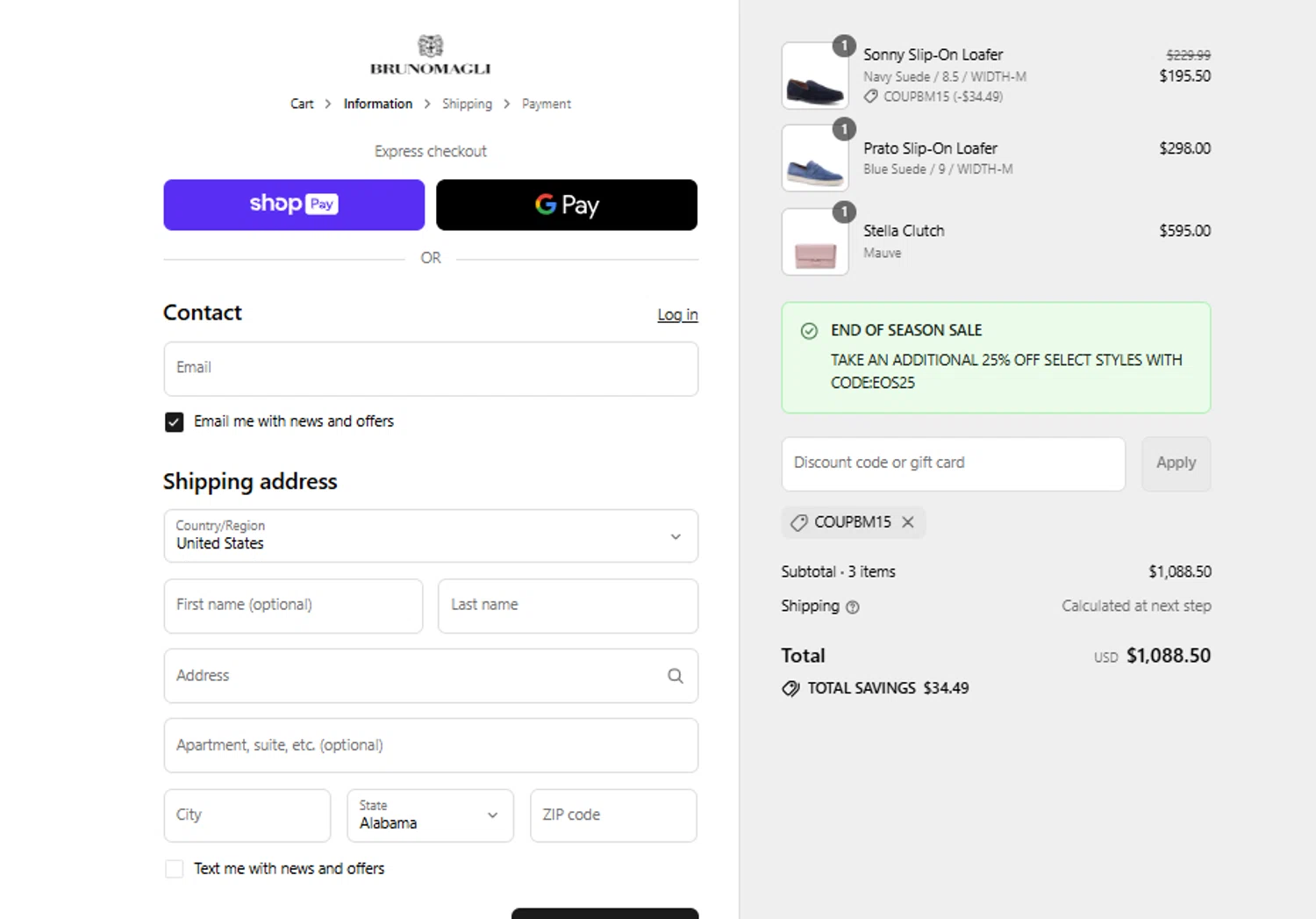Focus the Apartment, suite field

(431, 745)
